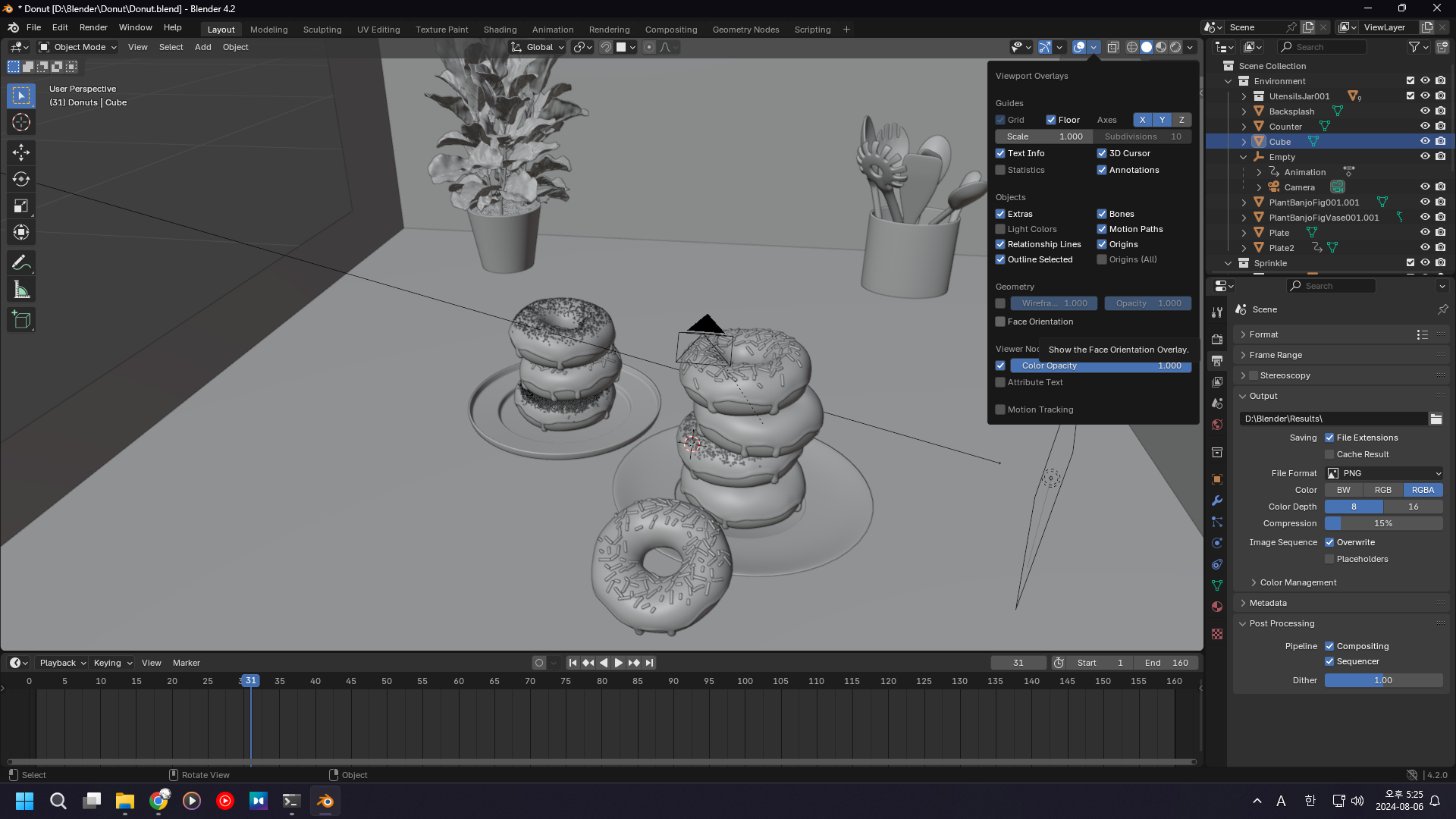Open the Modifiers properties tab wrench icon
Image resolution: width=1456 pixels, height=819 pixels.
coord(1217,500)
